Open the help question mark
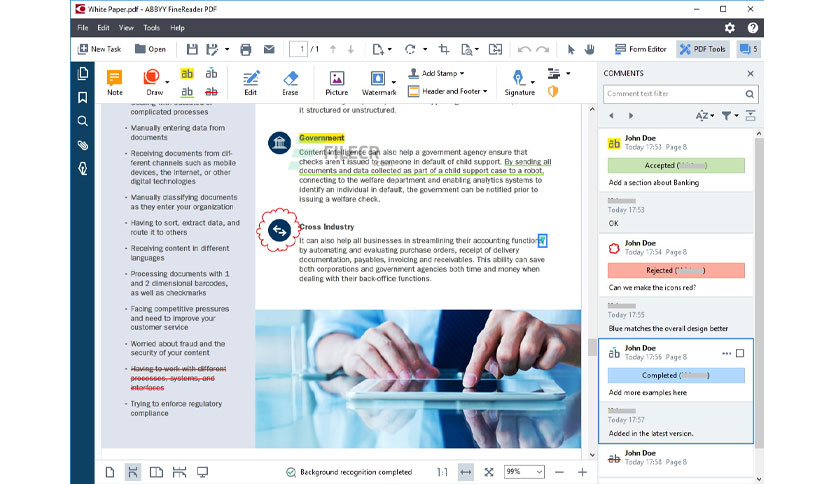This screenshot has width=836, height=484. click(752, 28)
